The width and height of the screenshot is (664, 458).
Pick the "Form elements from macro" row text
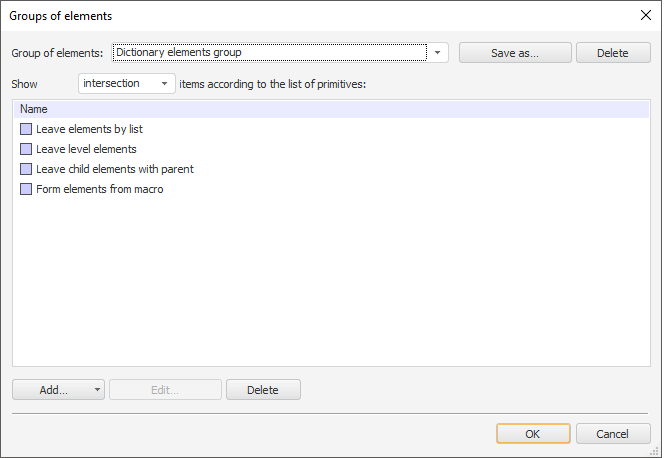coord(99,189)
